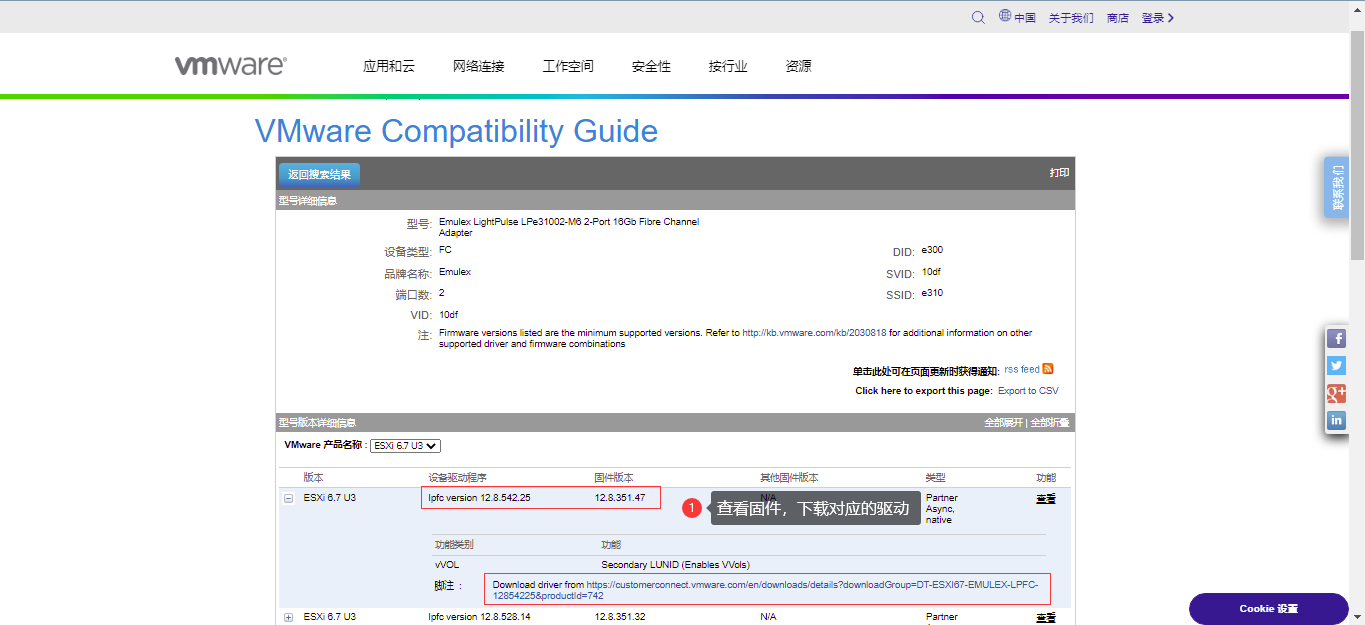1365x625 pixels.
Task: Click the search magnifier icon
Action: point(978,17)
